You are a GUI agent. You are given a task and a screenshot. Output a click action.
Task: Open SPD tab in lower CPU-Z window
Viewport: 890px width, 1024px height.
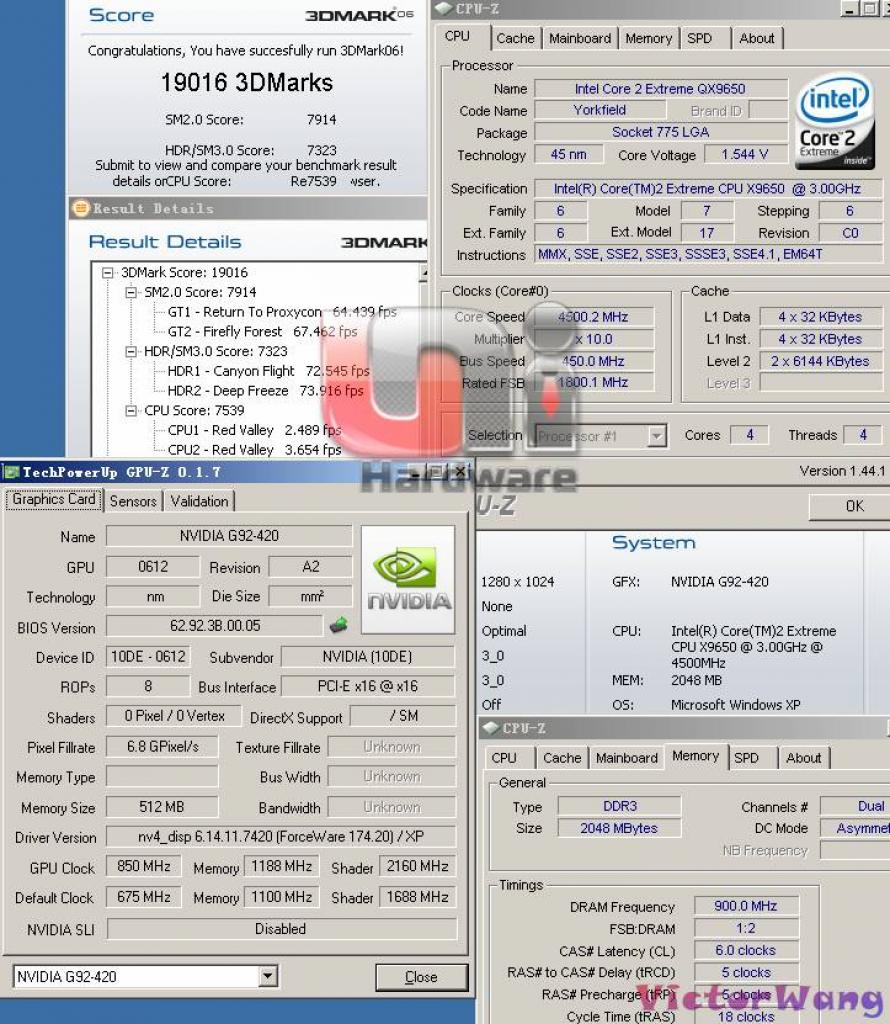pos(746,758)
